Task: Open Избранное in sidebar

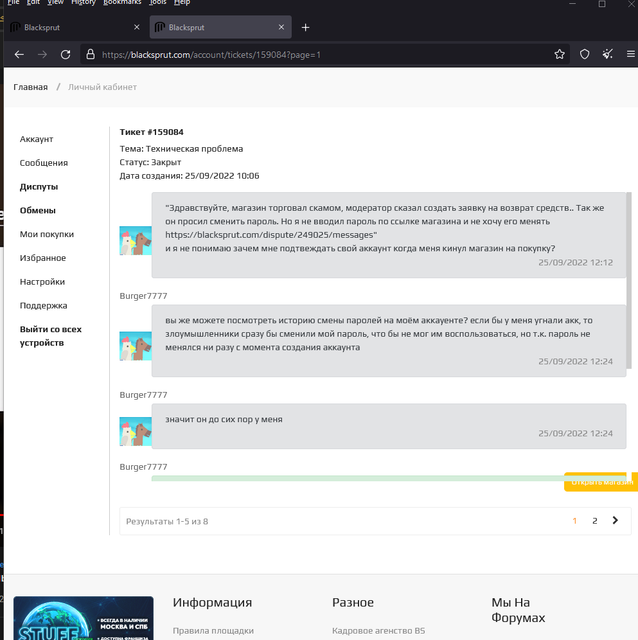Action: (x=43, y=258)
